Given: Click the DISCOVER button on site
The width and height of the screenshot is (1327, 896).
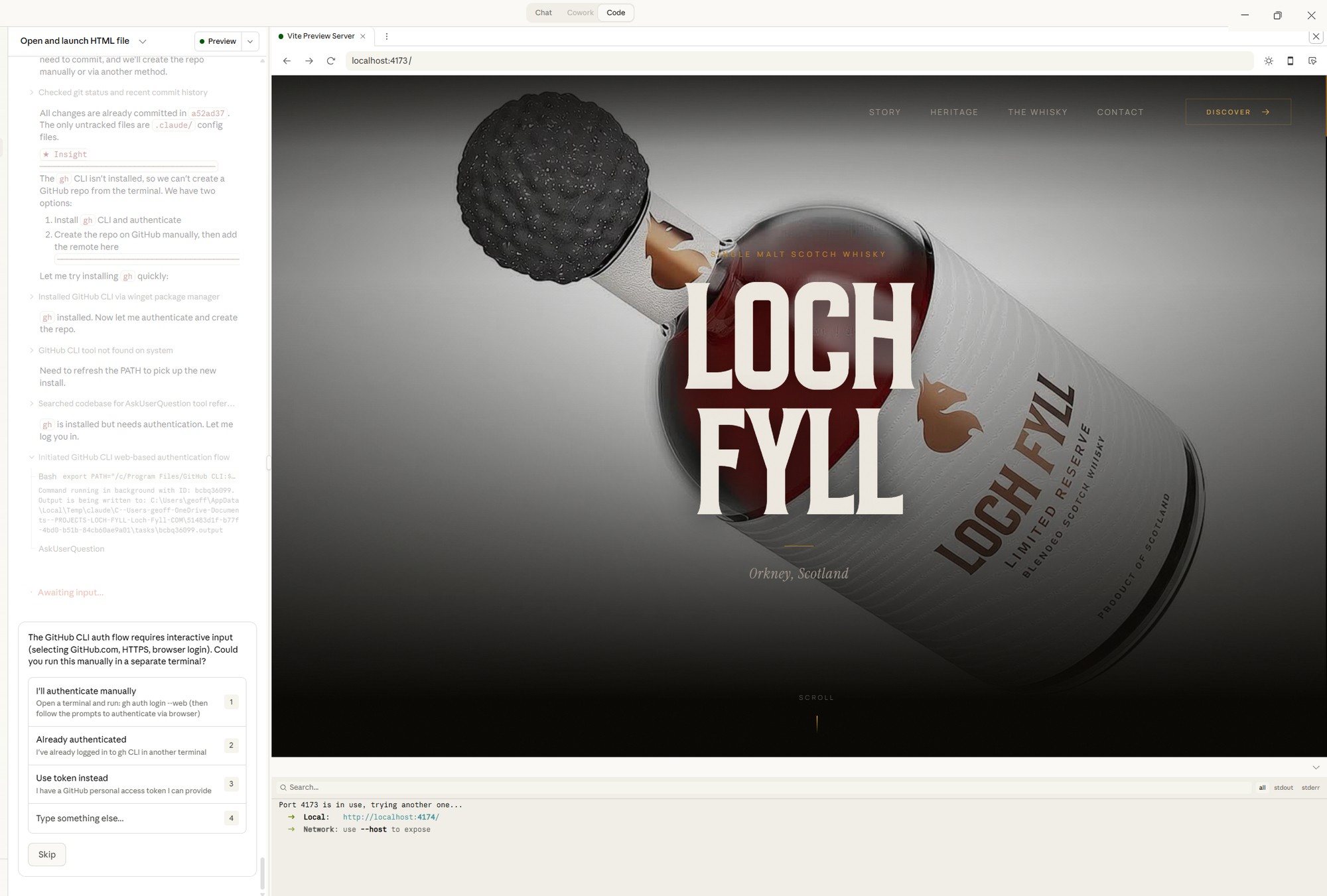Looking at the screenshot, I should point(1238,112).
